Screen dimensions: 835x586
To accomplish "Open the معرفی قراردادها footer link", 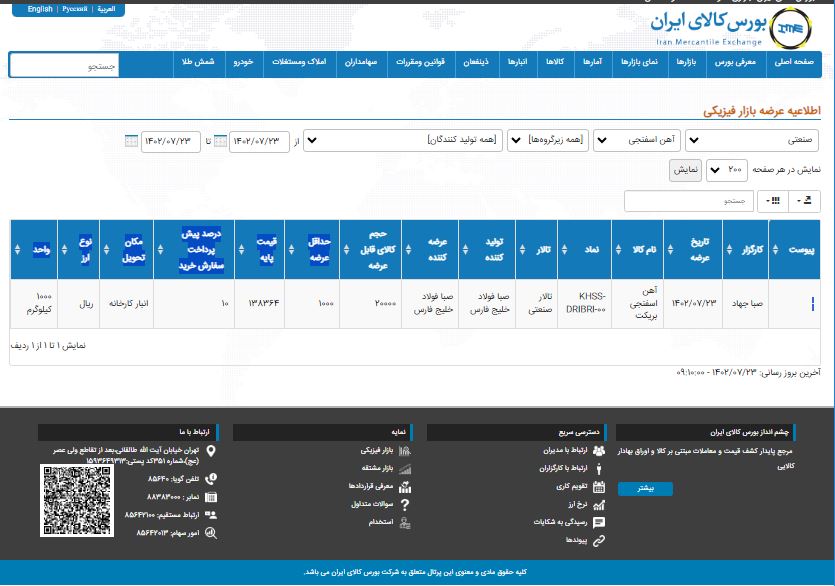I will [371, 486].
